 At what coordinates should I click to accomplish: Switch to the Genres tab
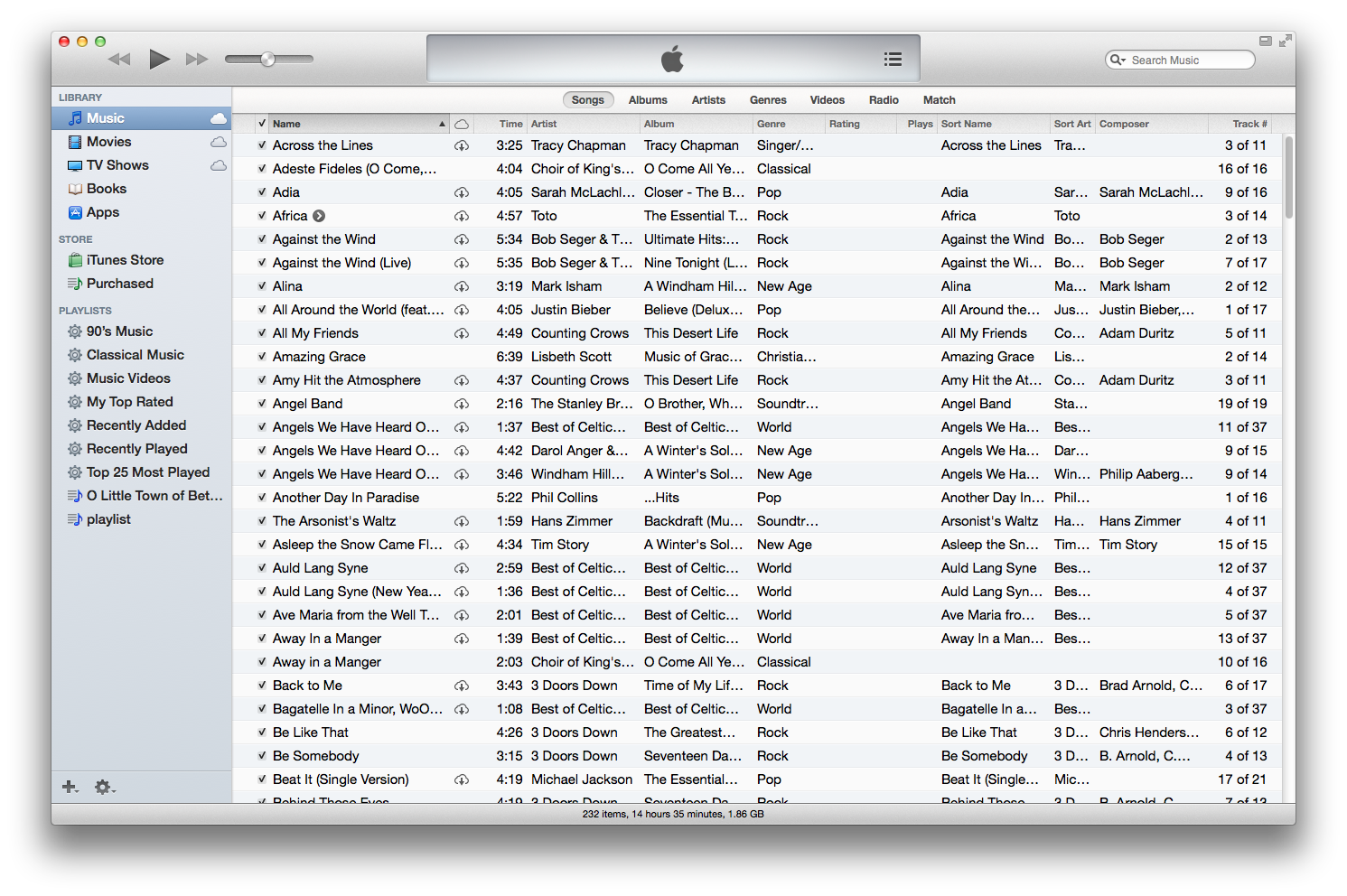tap(768, 100)
